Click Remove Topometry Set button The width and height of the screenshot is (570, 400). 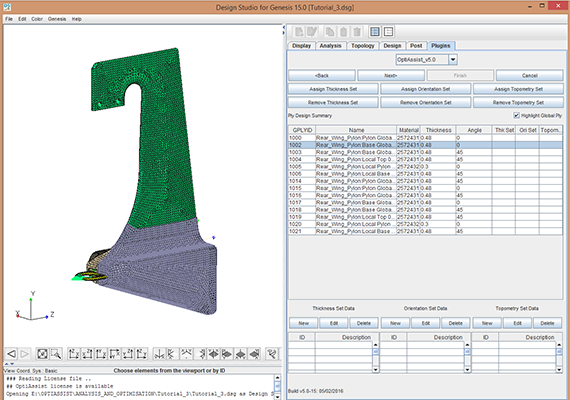pyautogui.click(x=518, y=103)
